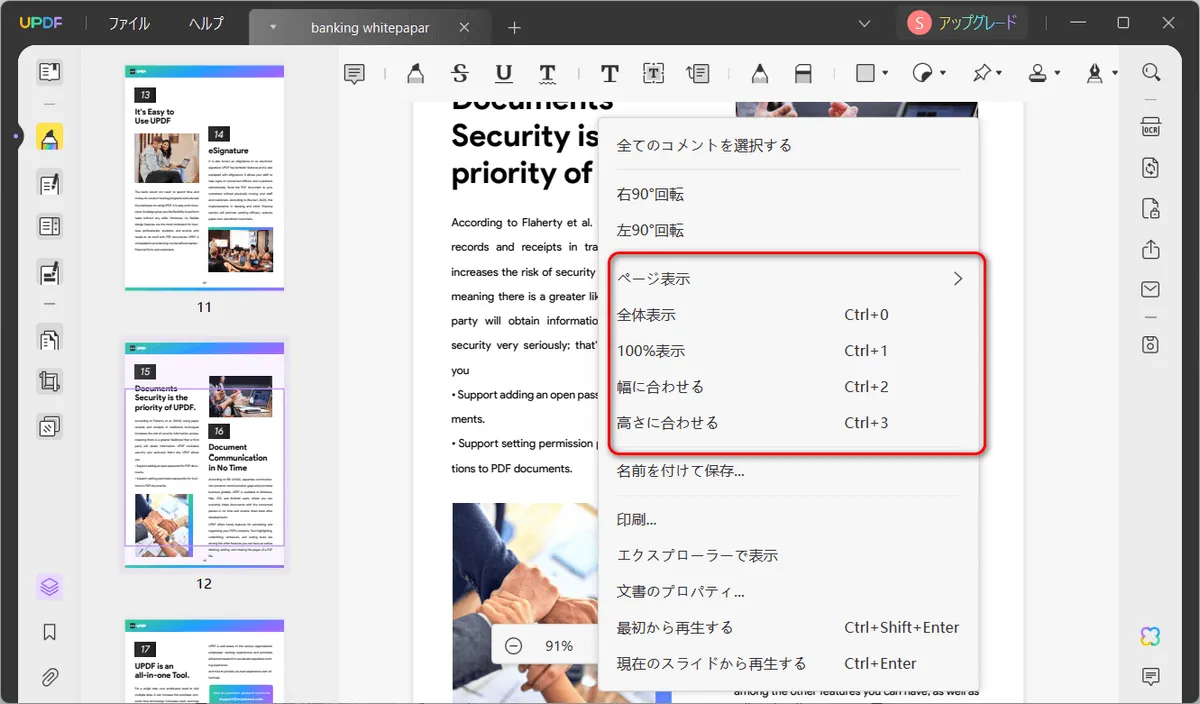Select 高さに合わせる menu entry
The height and width of the screenshot is (704, 1200).
click(x=789, y=423)
